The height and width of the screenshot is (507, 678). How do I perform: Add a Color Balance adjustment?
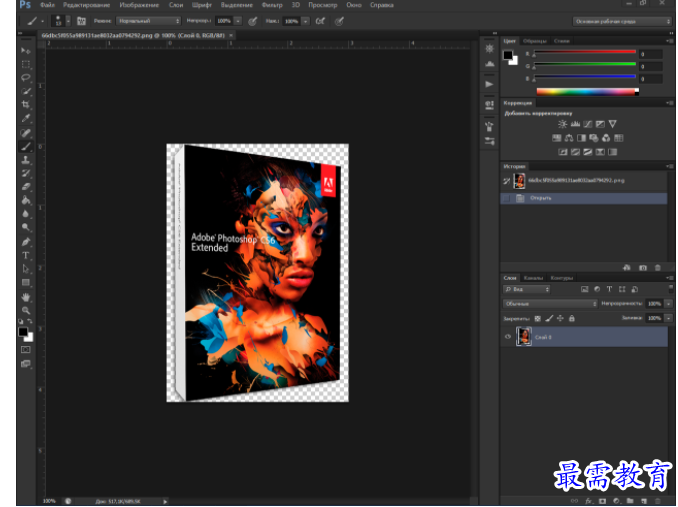click(569, 138)
